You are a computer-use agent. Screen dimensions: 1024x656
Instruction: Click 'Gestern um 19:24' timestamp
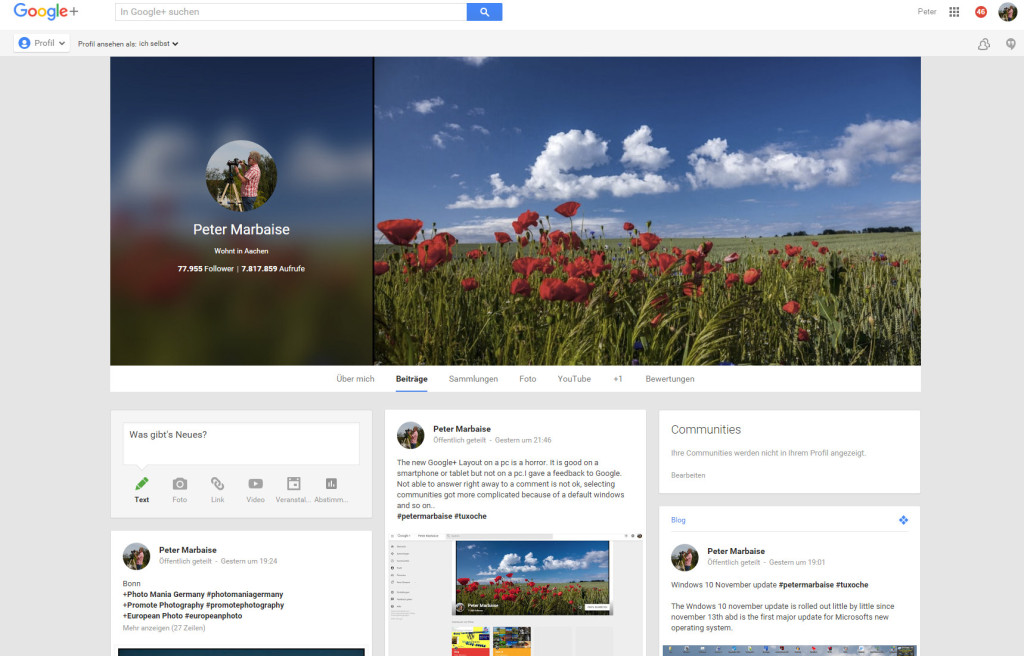click(x=249, y=561)
